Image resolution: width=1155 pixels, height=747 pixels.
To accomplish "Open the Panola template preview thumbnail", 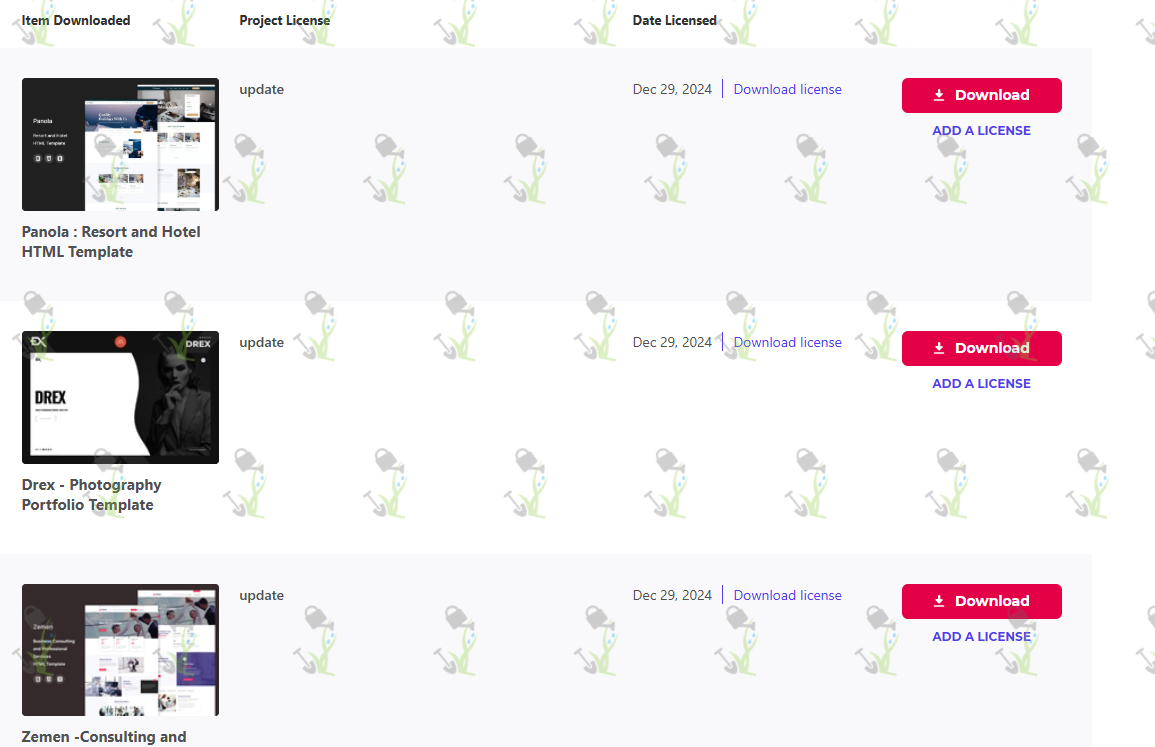I will [120, 144].
